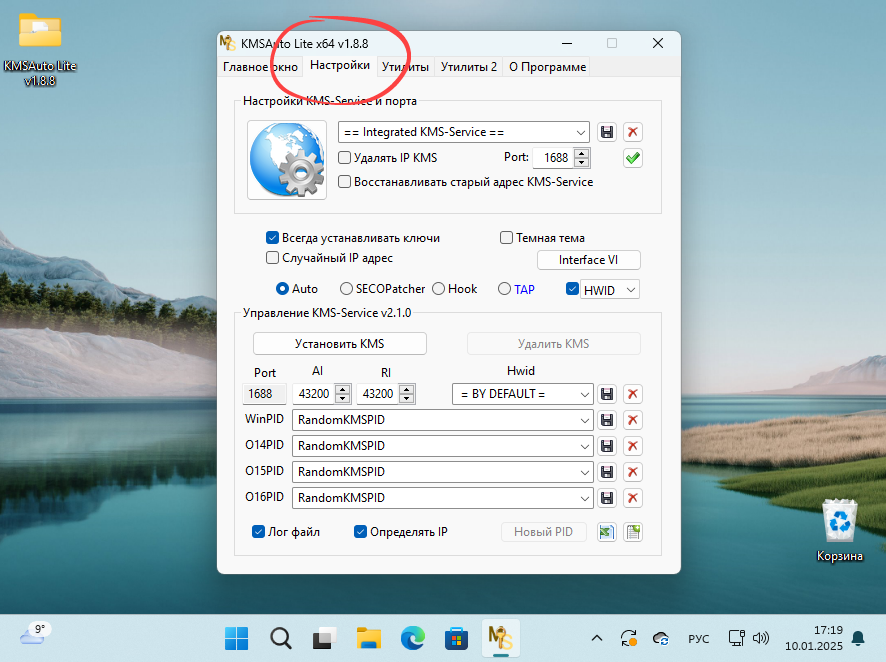
Task: Toggle the Темная тема checkbox
Action: (x=505, y=237)
